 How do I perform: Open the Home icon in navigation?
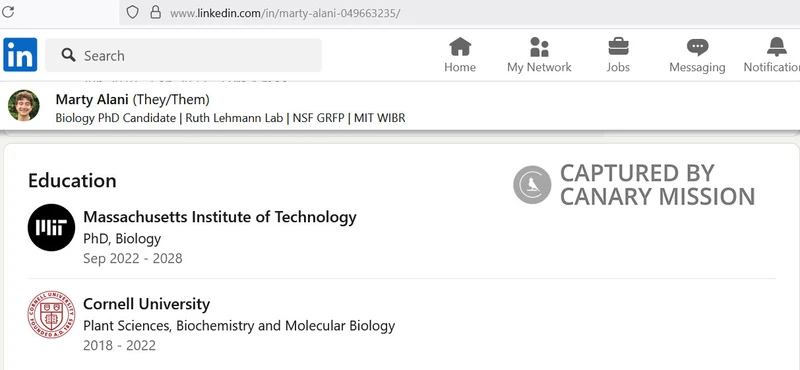(460, 47)
